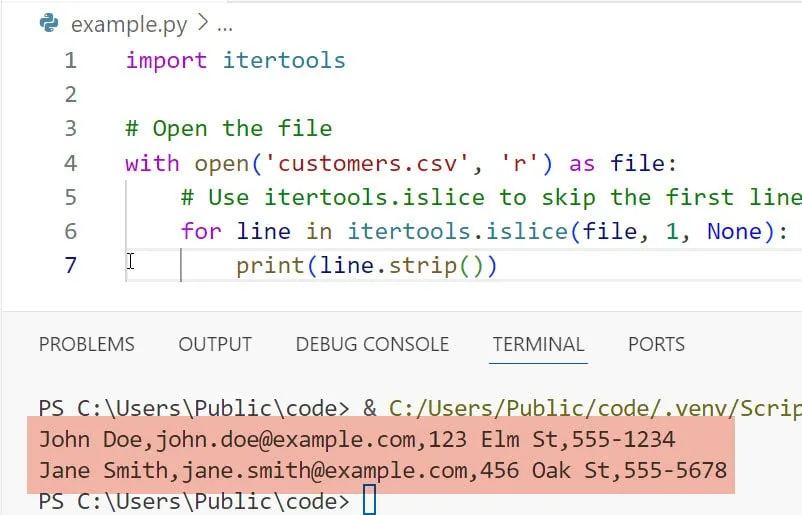This screenshot has height=515, width=802.
Task: Select line 4 via its line number
Action: click(x=70, y=163)
